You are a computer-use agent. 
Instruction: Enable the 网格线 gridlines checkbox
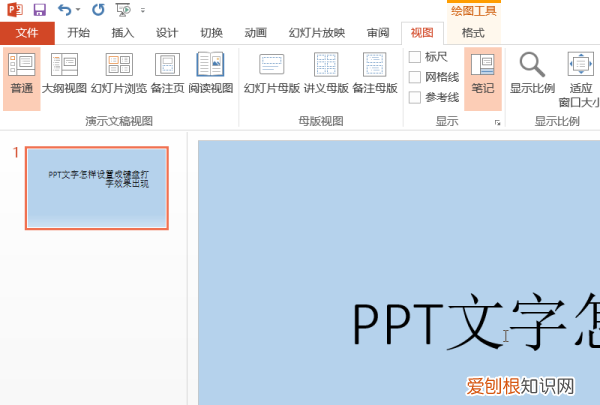click(x=415, y=77)
